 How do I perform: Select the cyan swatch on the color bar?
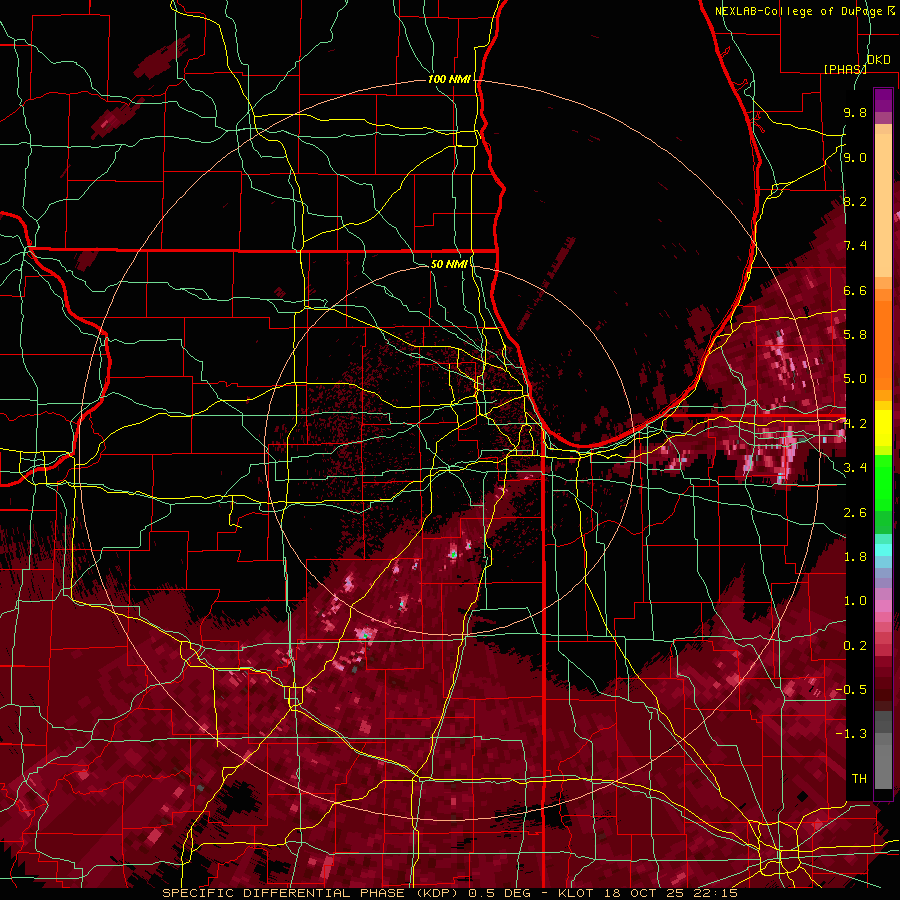click(883, 550)
